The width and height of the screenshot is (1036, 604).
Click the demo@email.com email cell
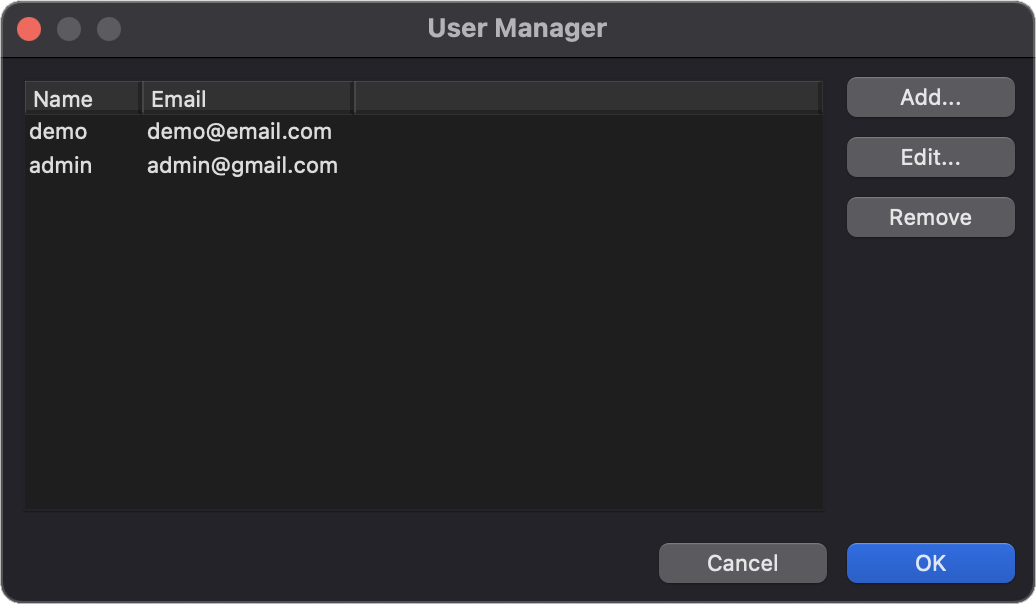pos(239,131)
